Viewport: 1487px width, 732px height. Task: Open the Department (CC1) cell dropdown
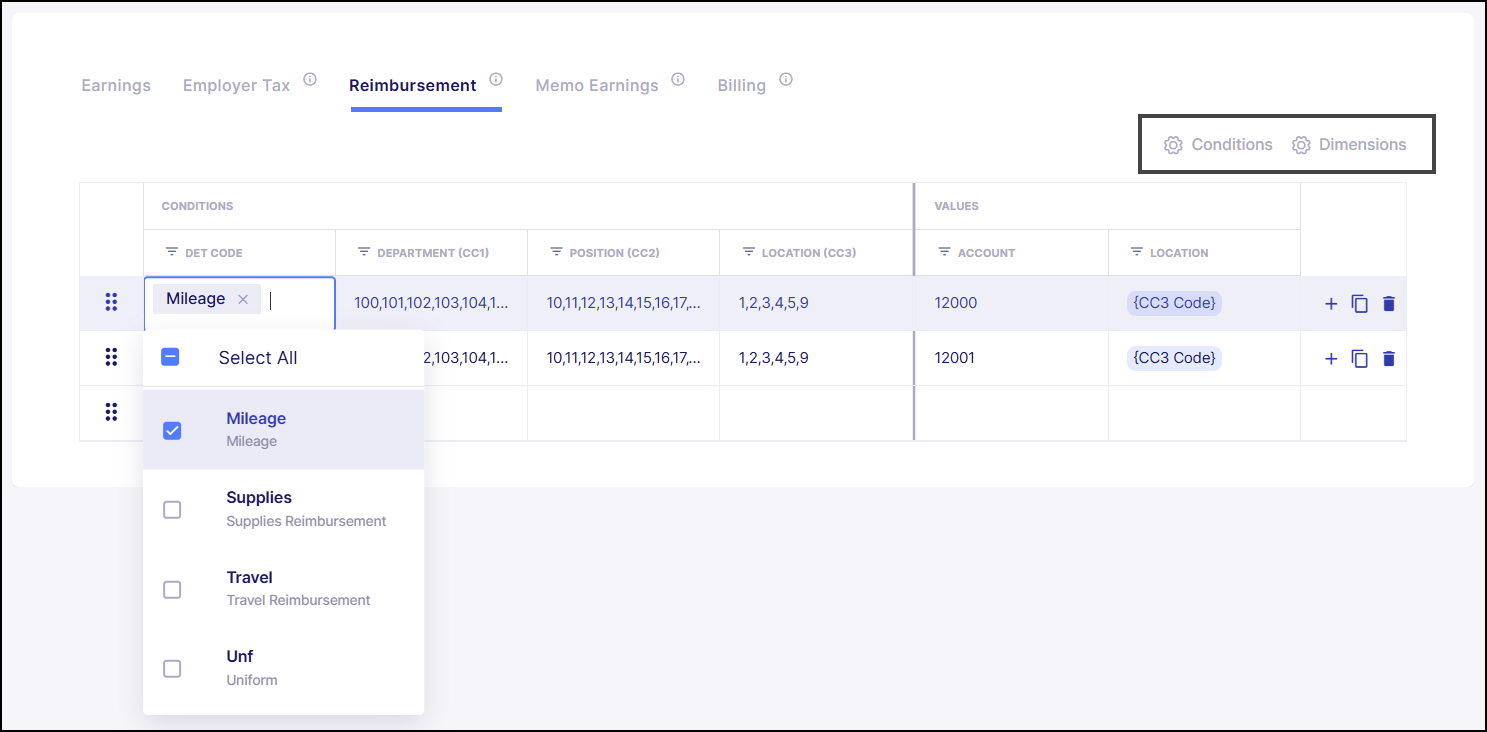[431, 302]
